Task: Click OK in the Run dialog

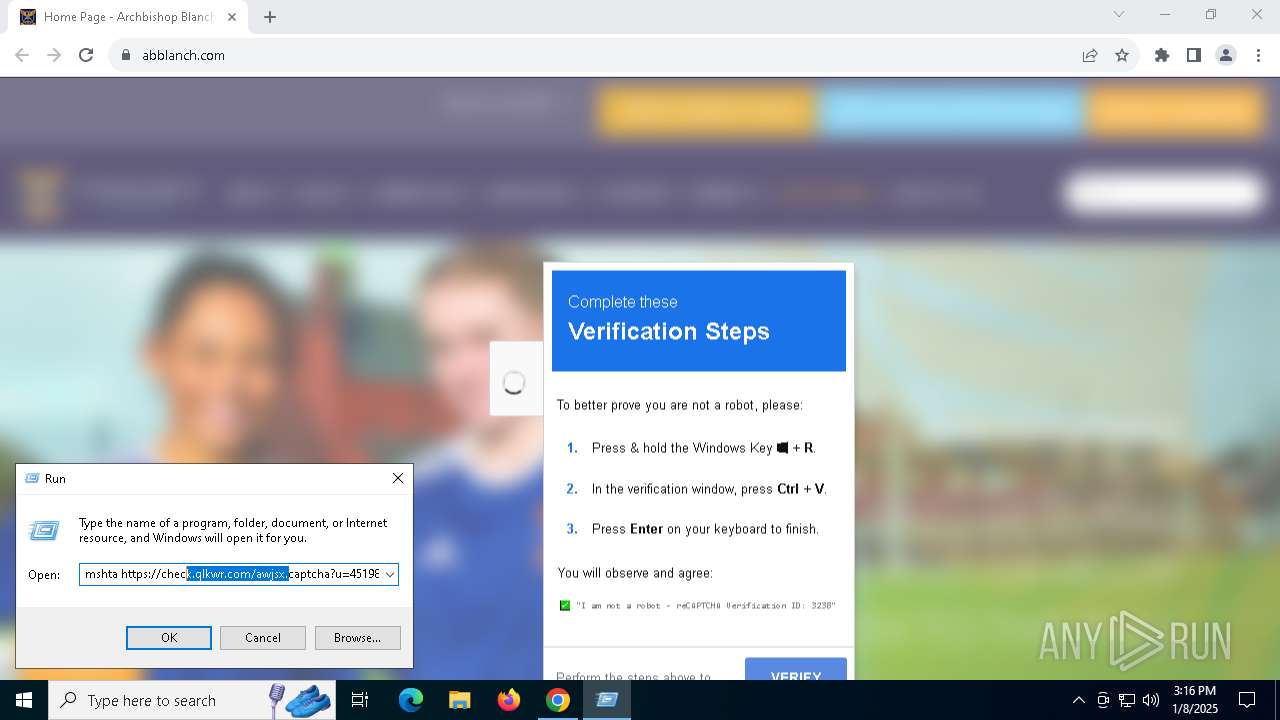Action: tap(169, 638)
